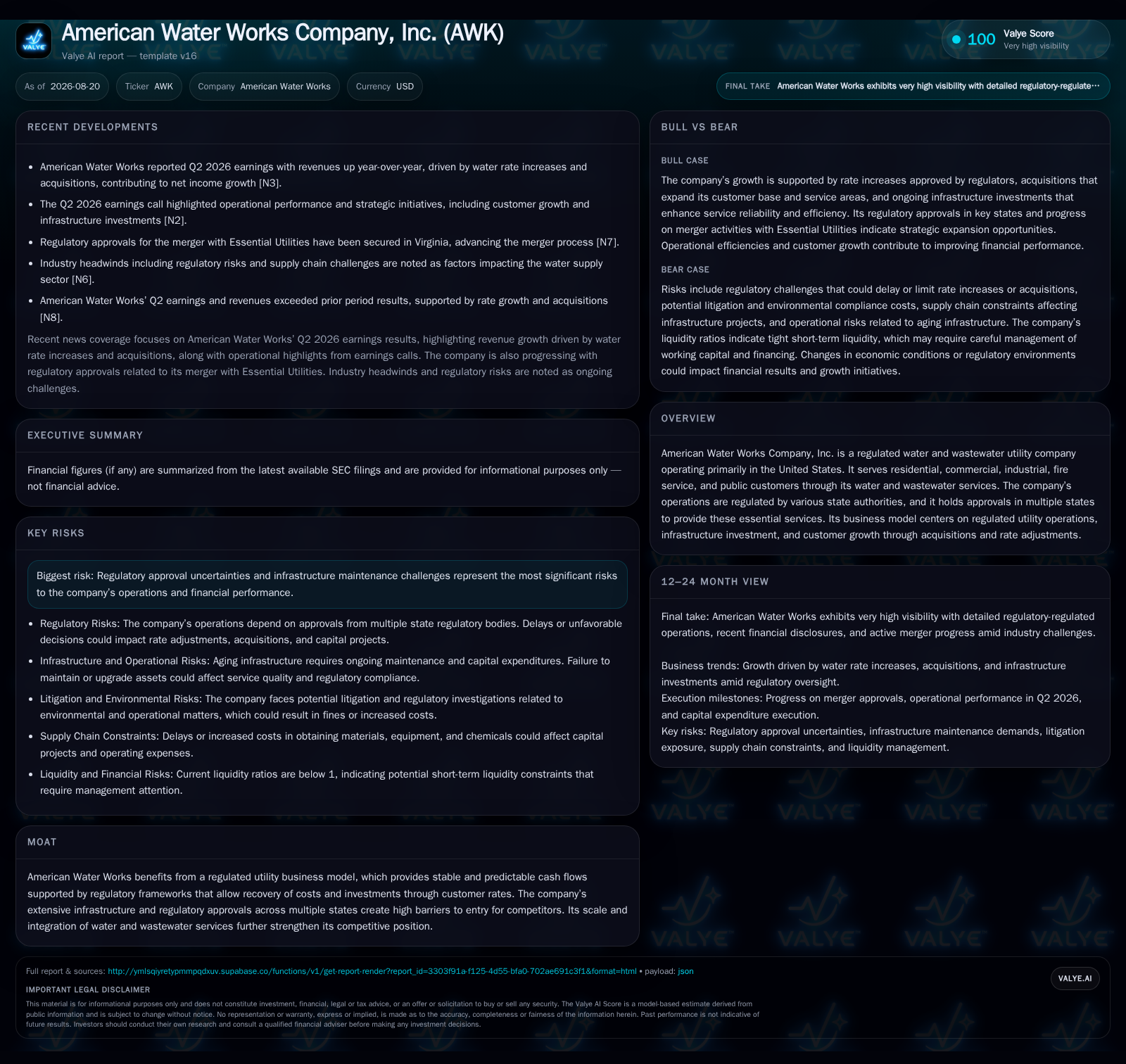Click the Company American Water Works pill

tap(264, 87)
